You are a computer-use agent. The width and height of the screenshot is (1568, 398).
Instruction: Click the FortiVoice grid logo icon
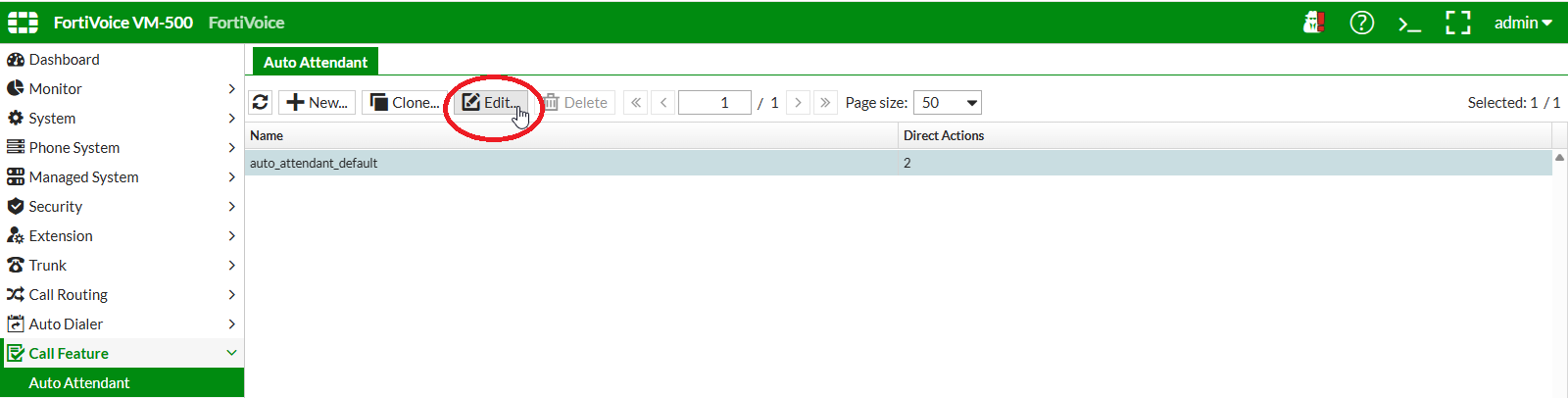pyautogui.click(x=23, y=23)
